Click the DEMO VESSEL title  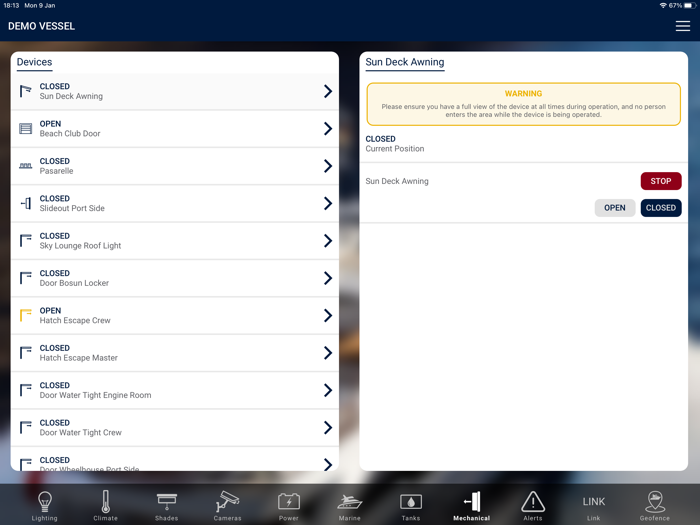tap(42, 26)
